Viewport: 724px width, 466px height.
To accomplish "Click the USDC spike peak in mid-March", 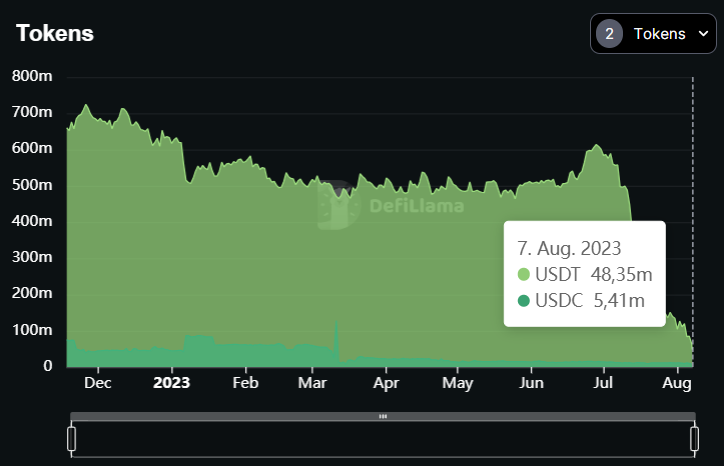I will click(336, 321).
